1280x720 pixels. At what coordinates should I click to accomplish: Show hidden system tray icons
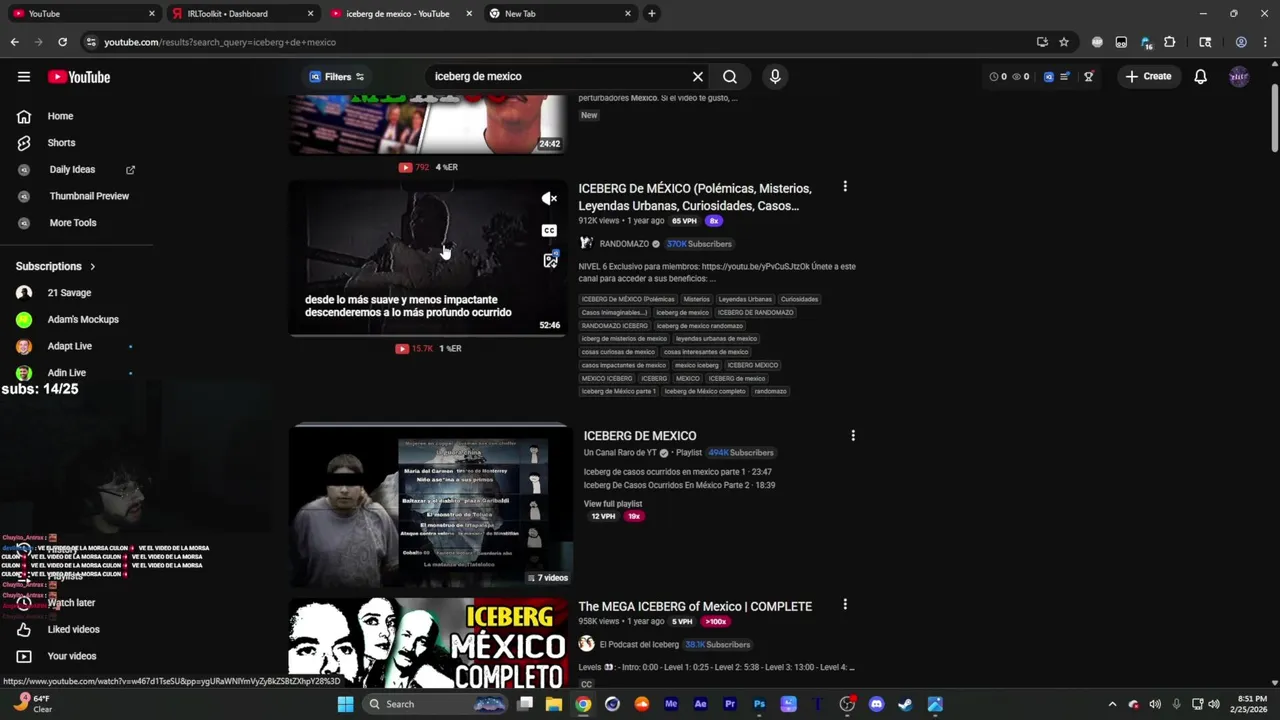click(x=1112, y=704)
